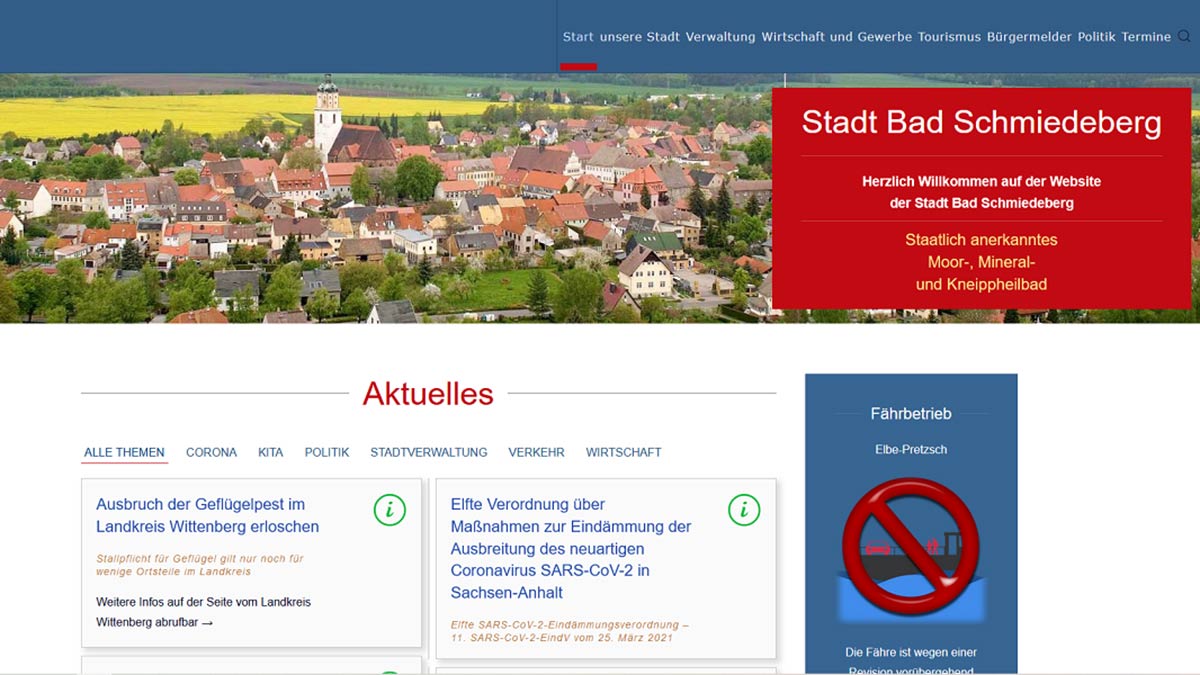Open the Bürgermelder menu item
Image resolution: width=1200 pixels, height=675 pixels.
[1026, 36]
